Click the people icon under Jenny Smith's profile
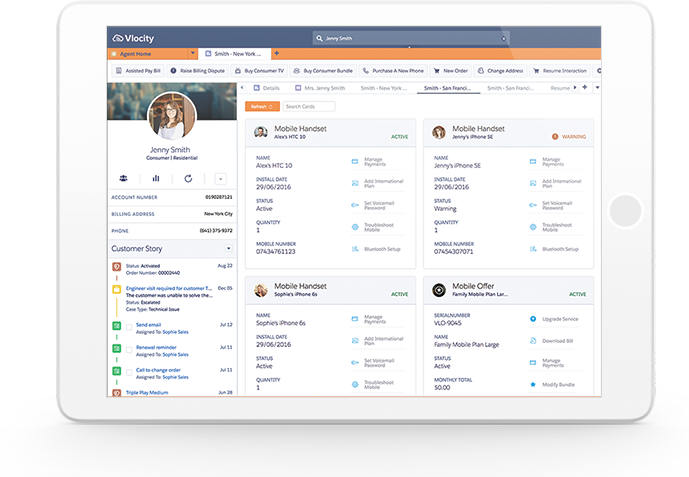Screen dimensions: 689x477 tap(123, 179)
